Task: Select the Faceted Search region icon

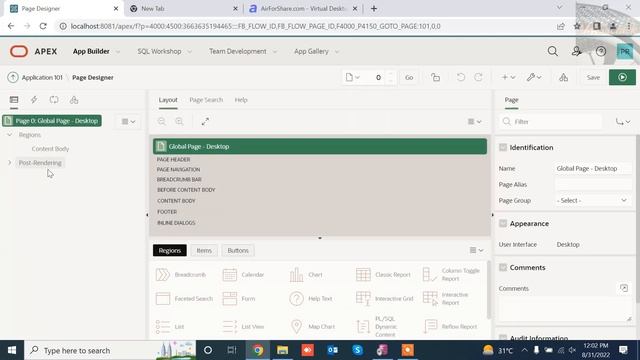Action: 162,298
